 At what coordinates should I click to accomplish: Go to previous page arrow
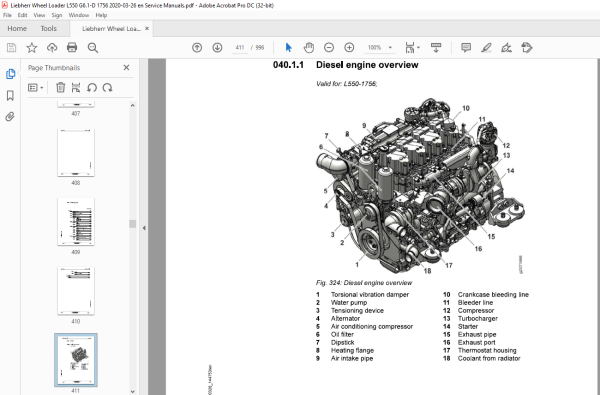197,47
